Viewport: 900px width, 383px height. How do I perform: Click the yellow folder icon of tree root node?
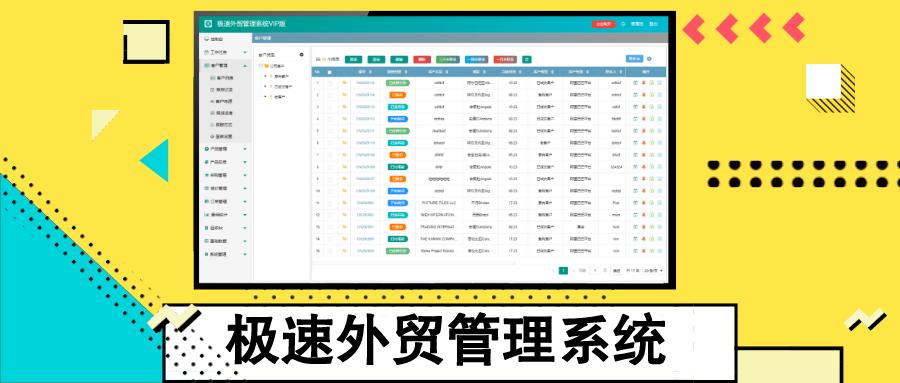coord(266,65)
